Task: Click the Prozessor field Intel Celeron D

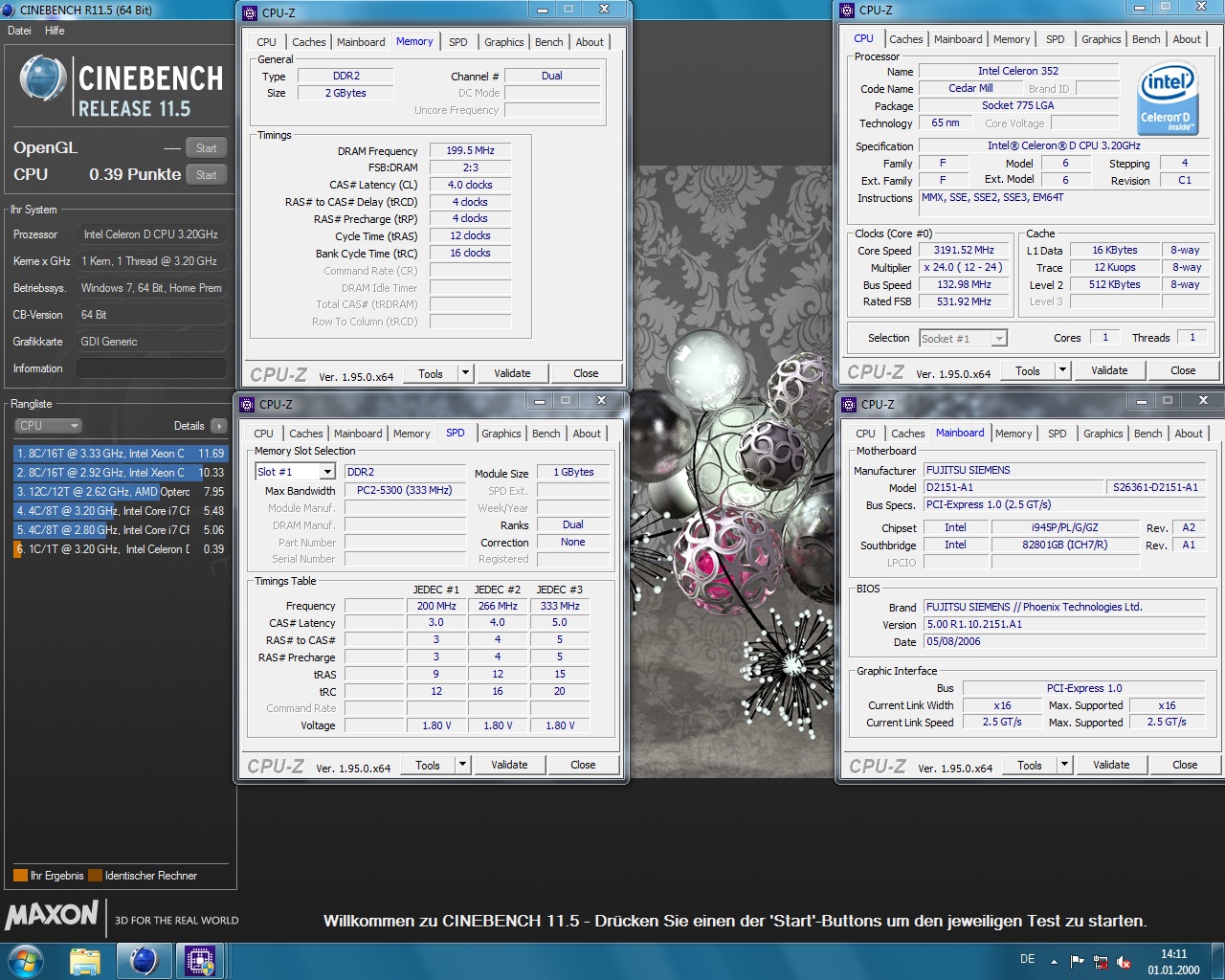Action: click(x=151, y=234)
